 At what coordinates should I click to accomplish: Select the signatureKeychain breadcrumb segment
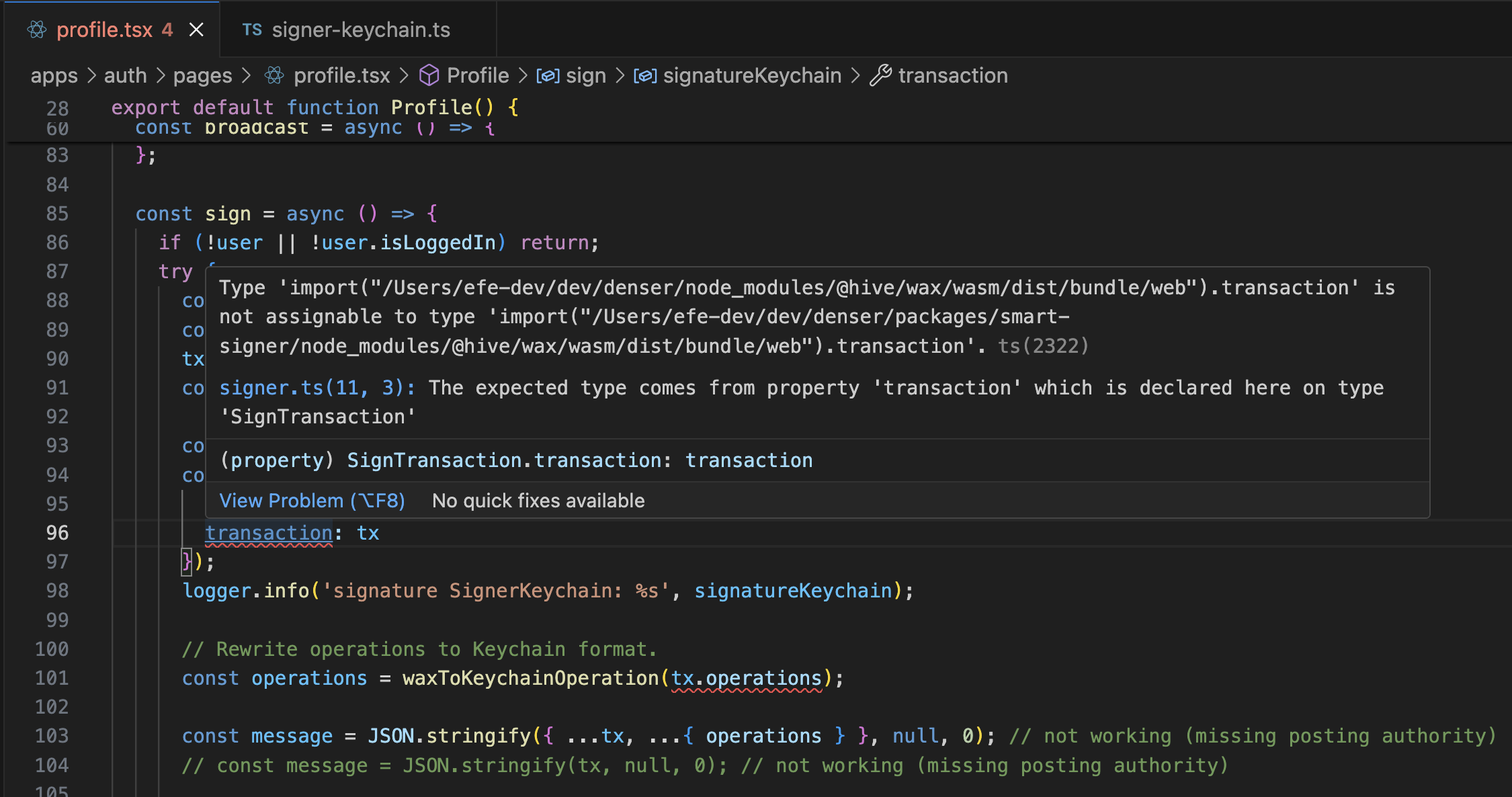(753, 75)
